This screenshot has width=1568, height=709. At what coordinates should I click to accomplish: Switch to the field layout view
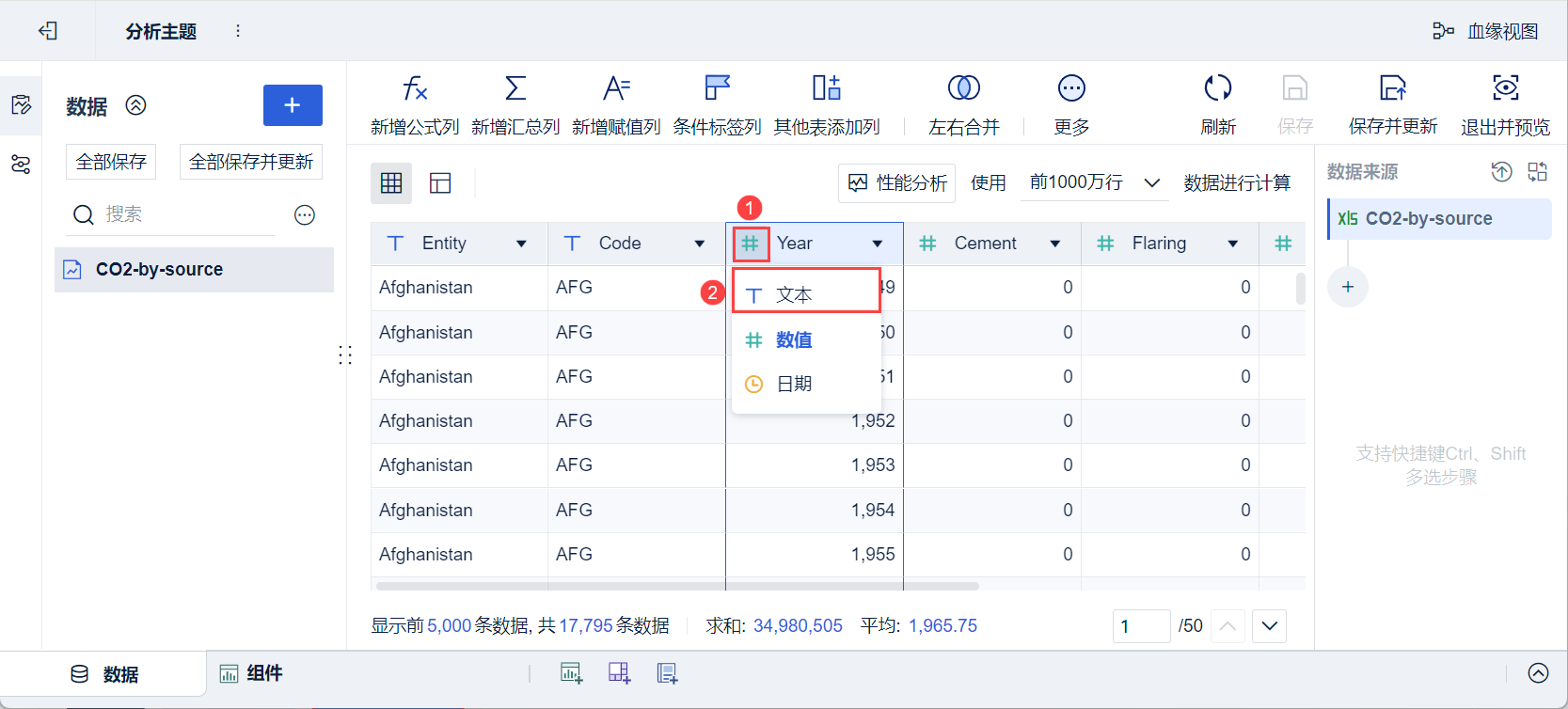coord(440,182)
